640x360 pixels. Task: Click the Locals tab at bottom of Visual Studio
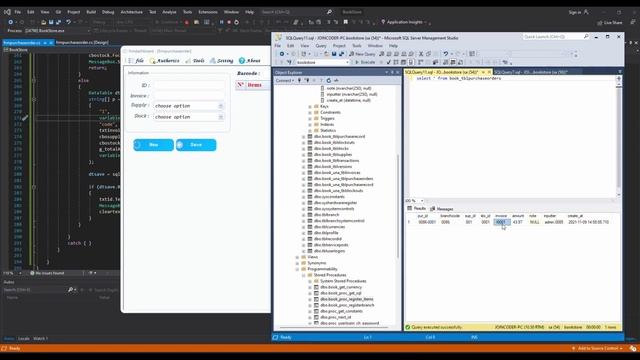coord(24,339)
